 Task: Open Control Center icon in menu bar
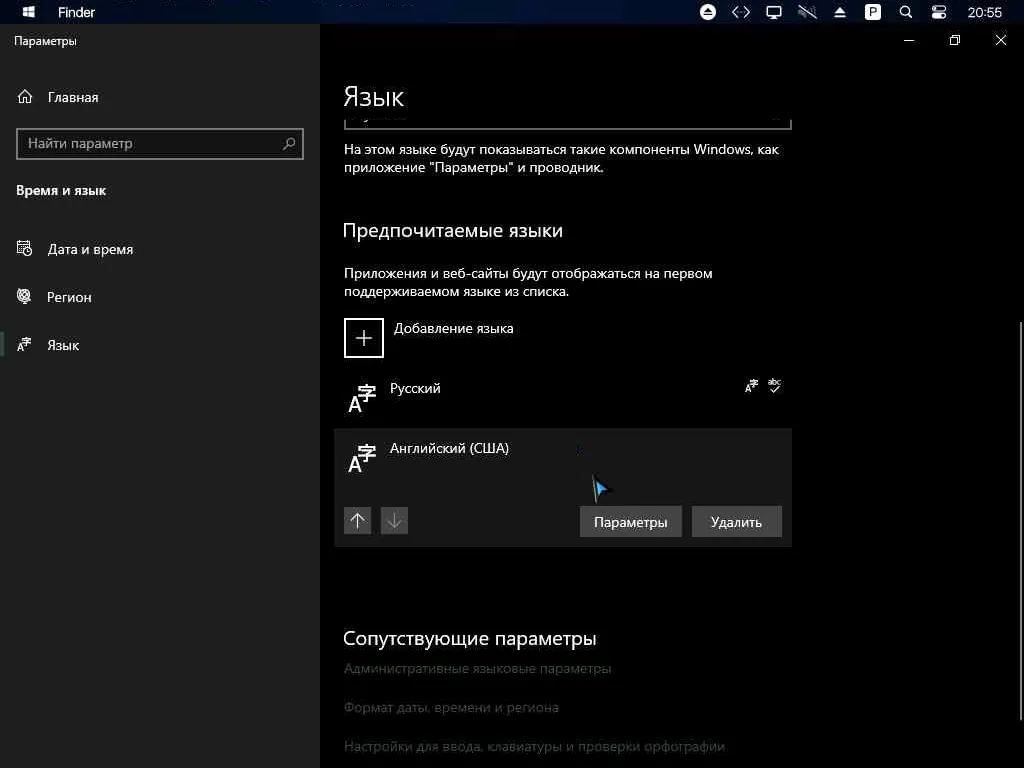938,12
